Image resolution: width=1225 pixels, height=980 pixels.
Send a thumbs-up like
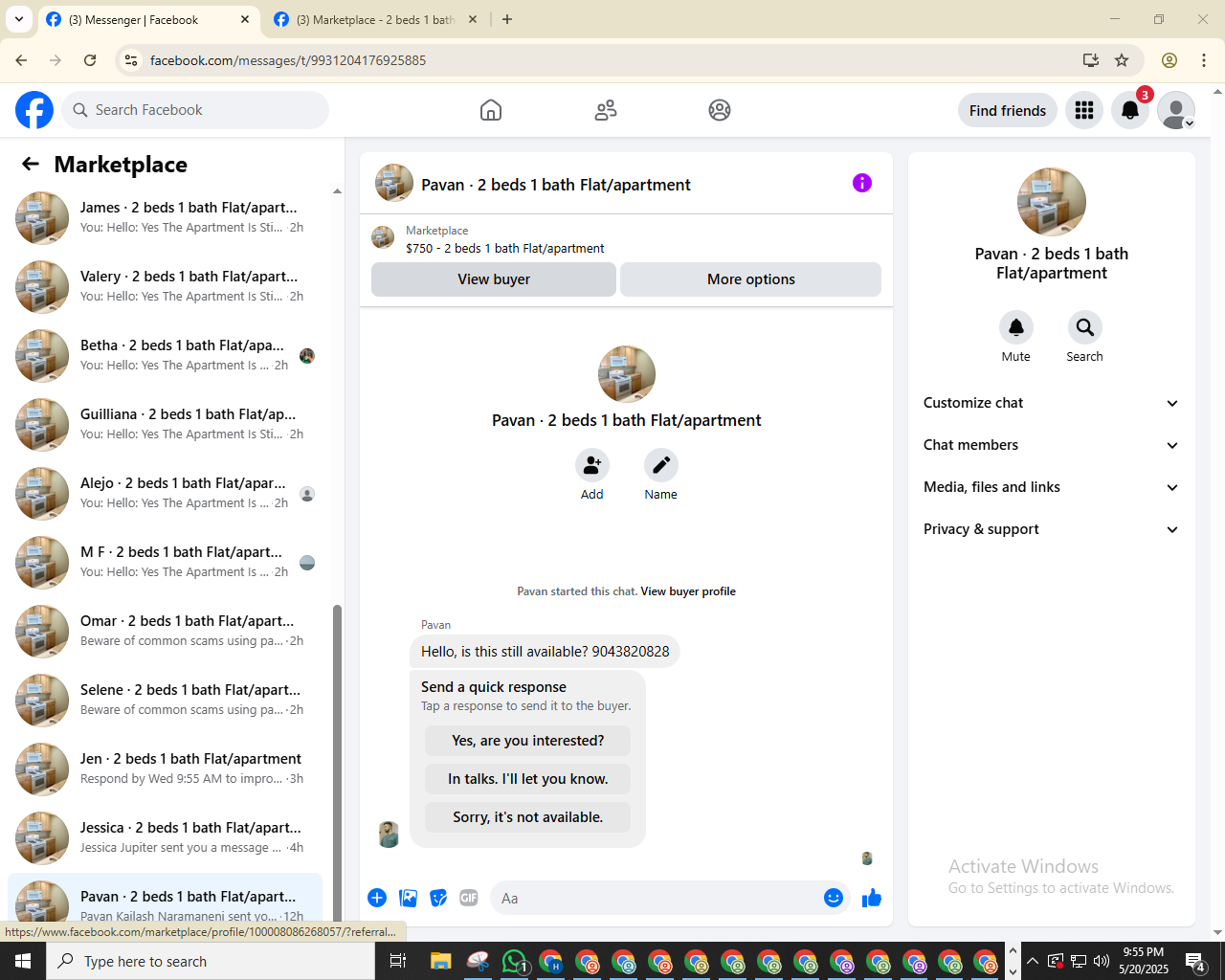872,898
